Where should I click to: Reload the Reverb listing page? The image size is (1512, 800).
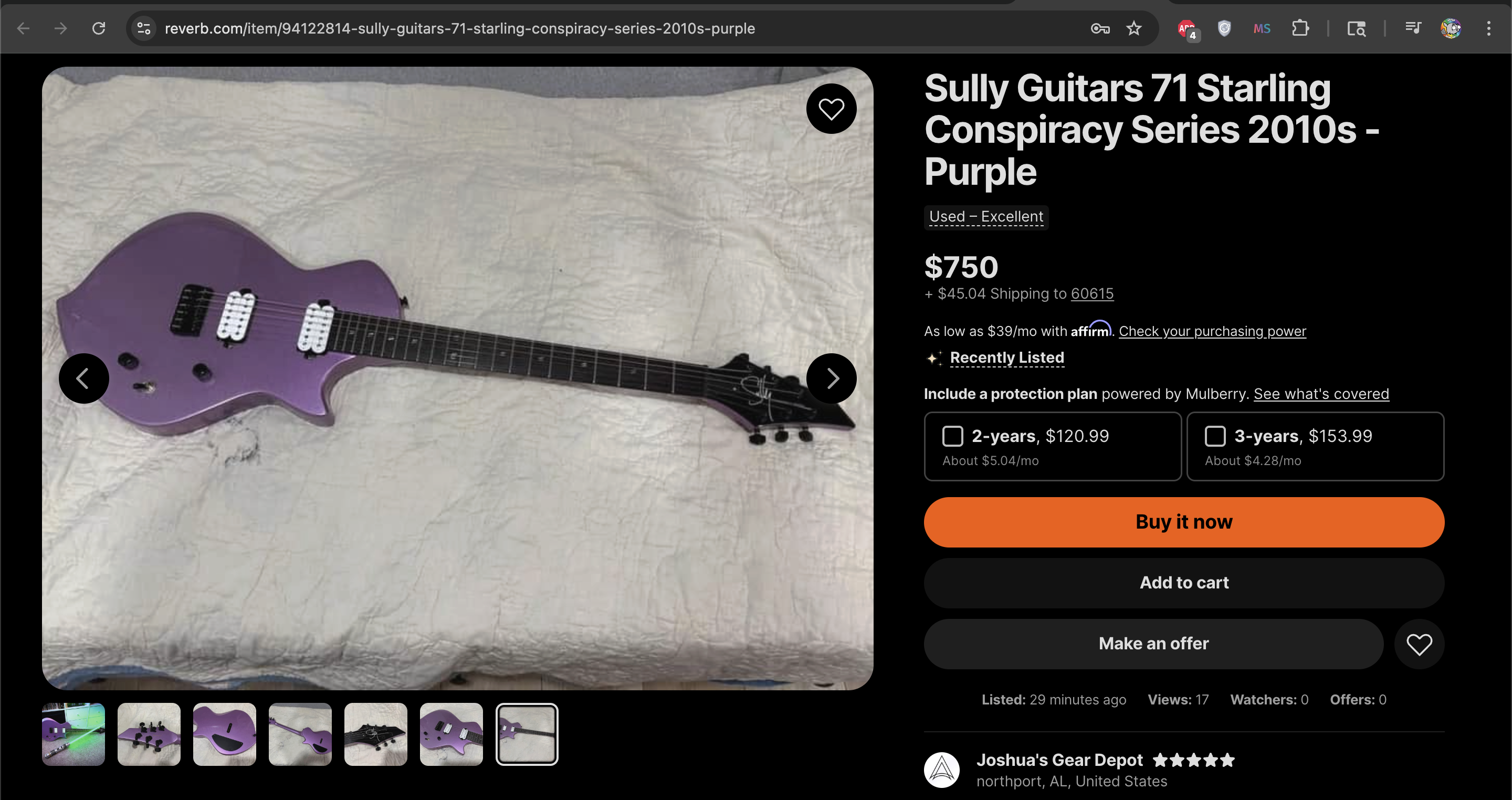(x=99, y=28)
